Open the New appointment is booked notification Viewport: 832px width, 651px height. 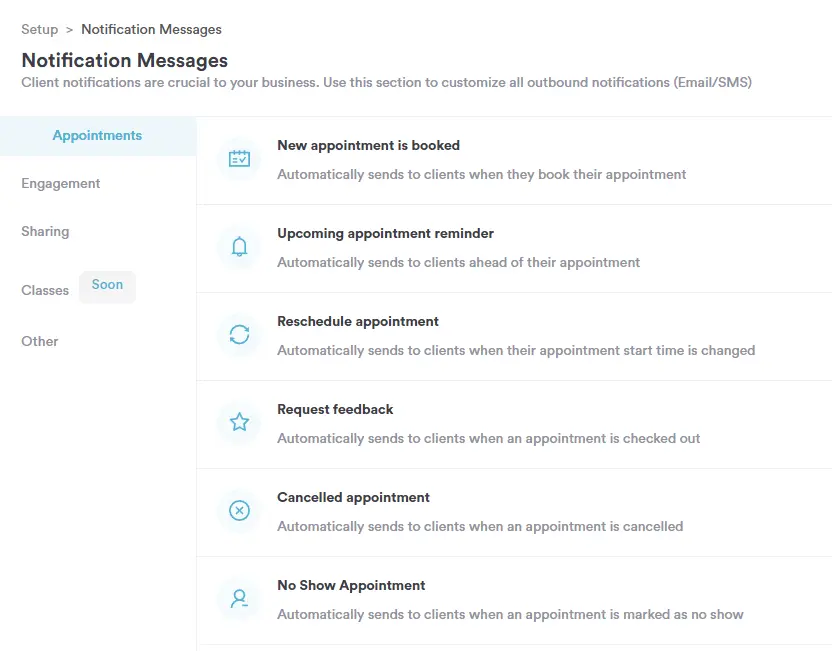click(x=369, y=145)
